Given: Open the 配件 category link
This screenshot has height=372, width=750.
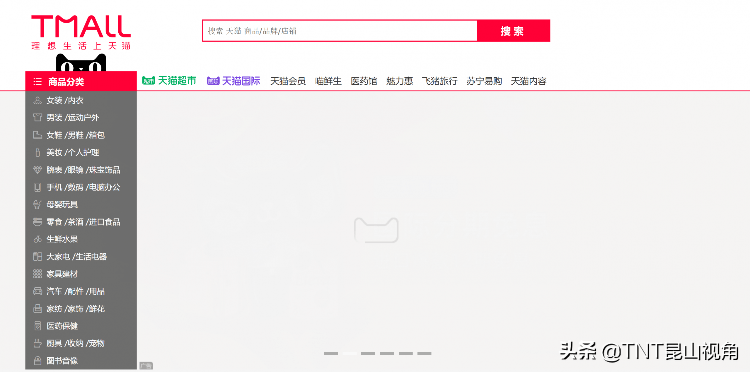Looking at the screenshot, I should [76, 291].
